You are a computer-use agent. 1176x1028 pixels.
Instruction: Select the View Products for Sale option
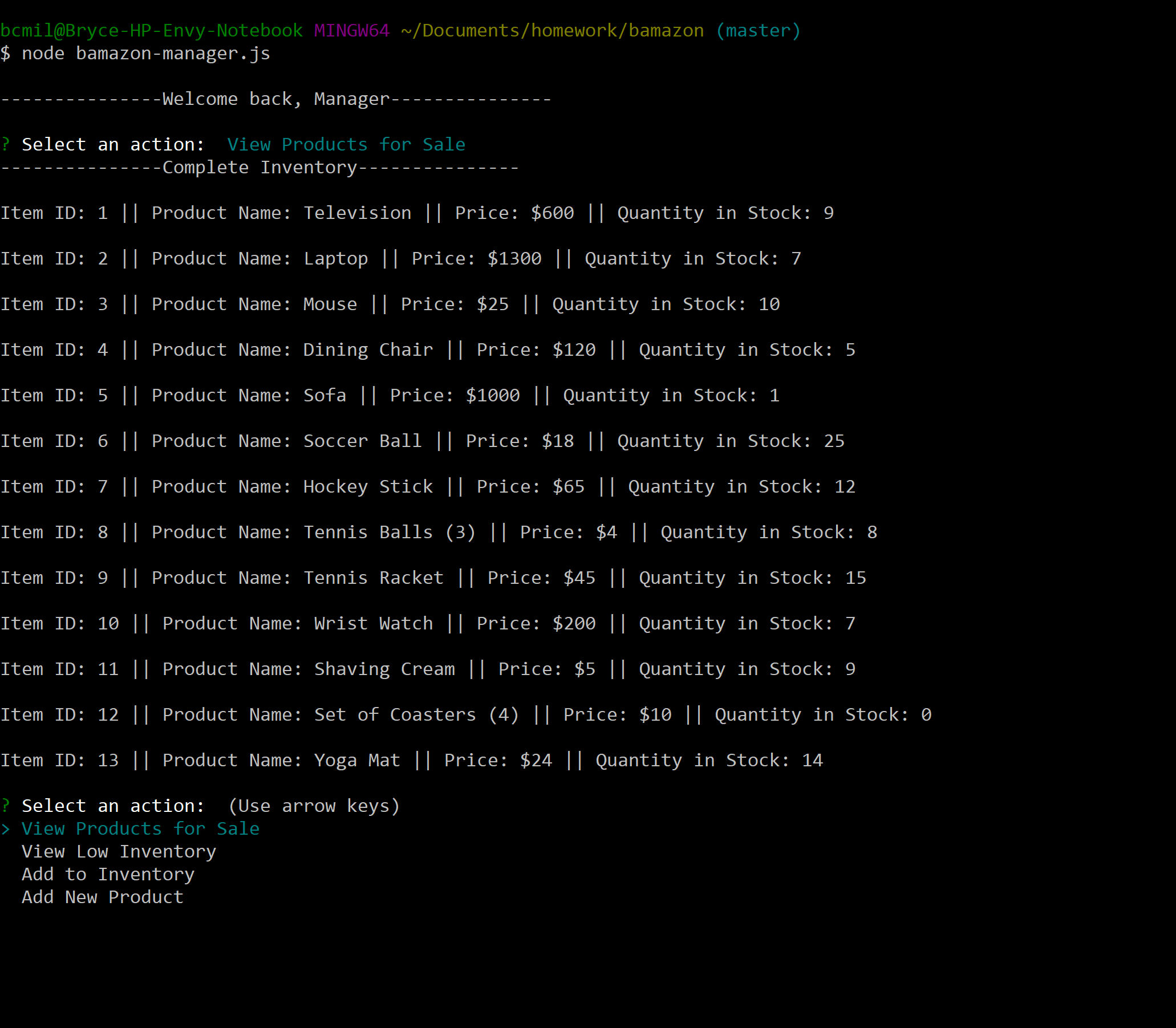coord(141,828)
